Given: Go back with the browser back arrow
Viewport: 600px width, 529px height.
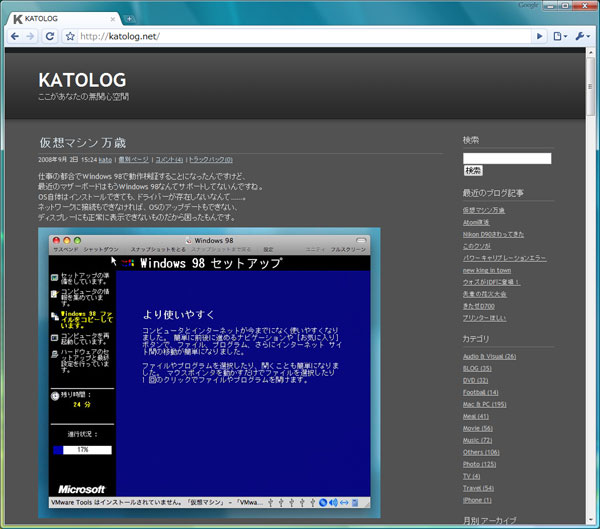Looking at the screenshot, I should (15, 36).
